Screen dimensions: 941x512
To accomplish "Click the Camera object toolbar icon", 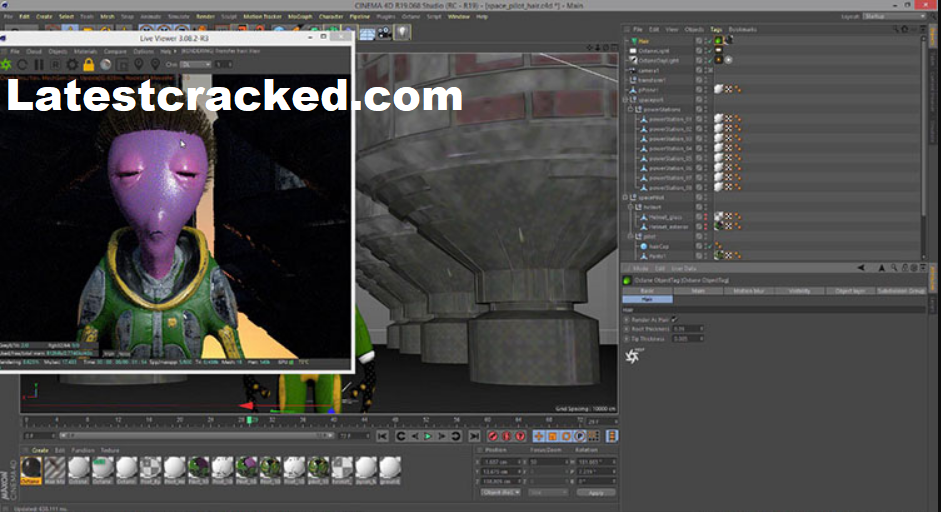I will [384, 33].
